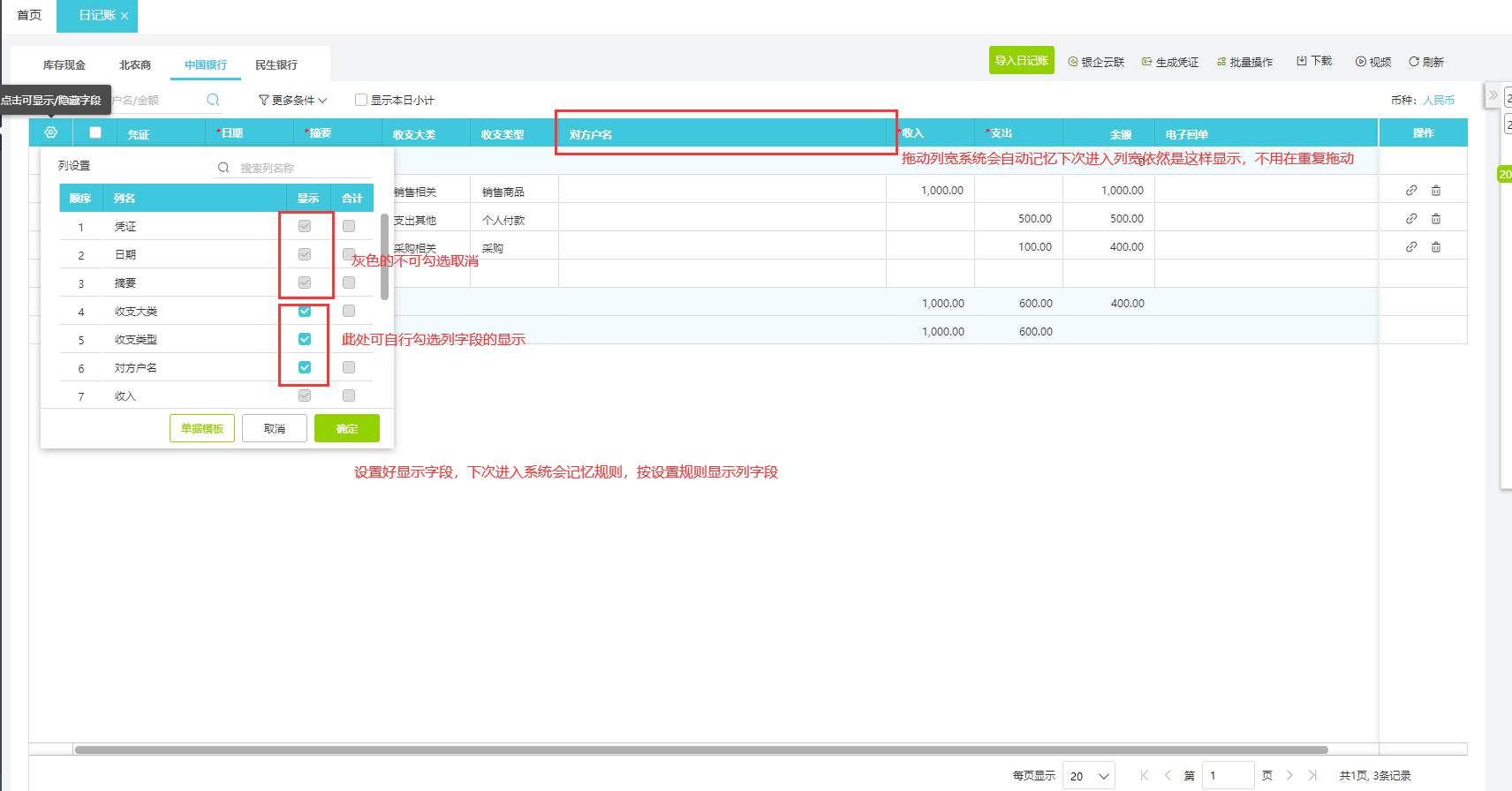Open the 每页显示 page size dropdown

click(1088, 776)
